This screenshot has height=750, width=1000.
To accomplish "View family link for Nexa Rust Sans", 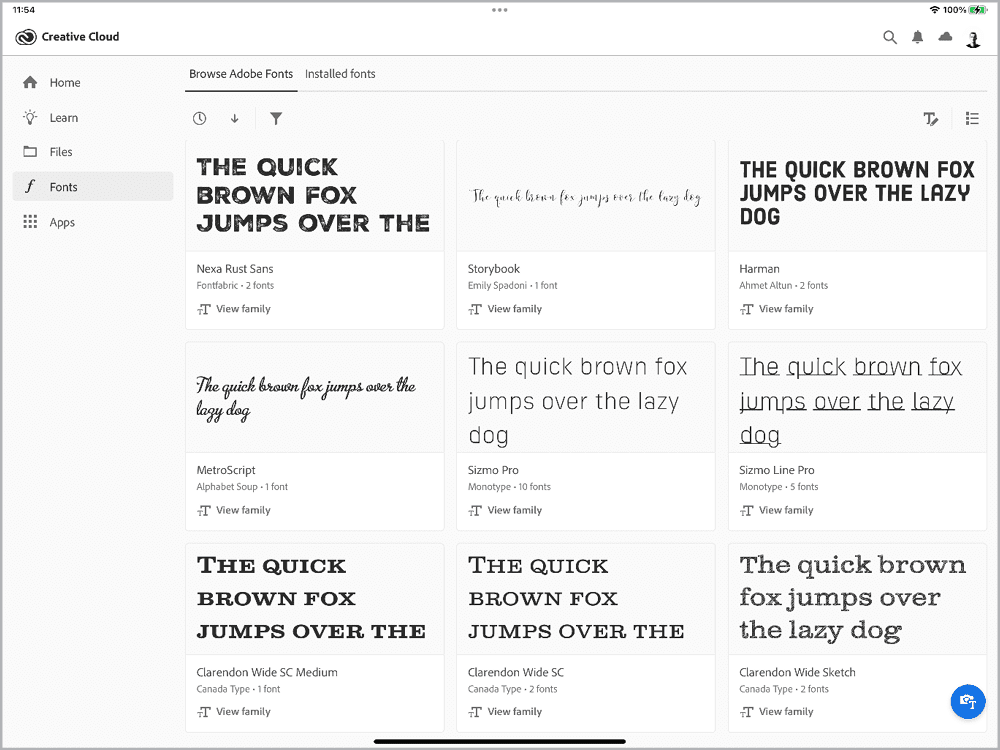I will pos(243,309).
